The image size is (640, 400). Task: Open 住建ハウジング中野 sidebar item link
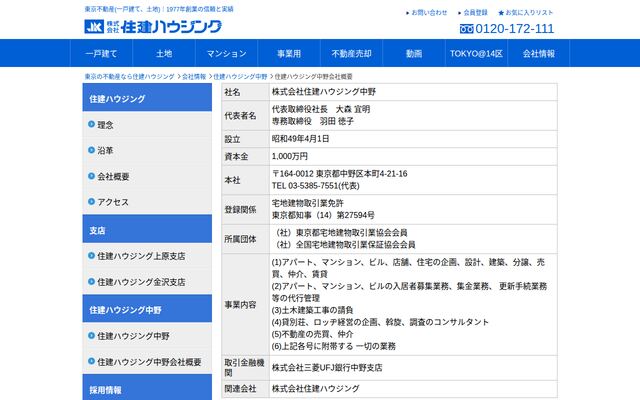(133, 336)
